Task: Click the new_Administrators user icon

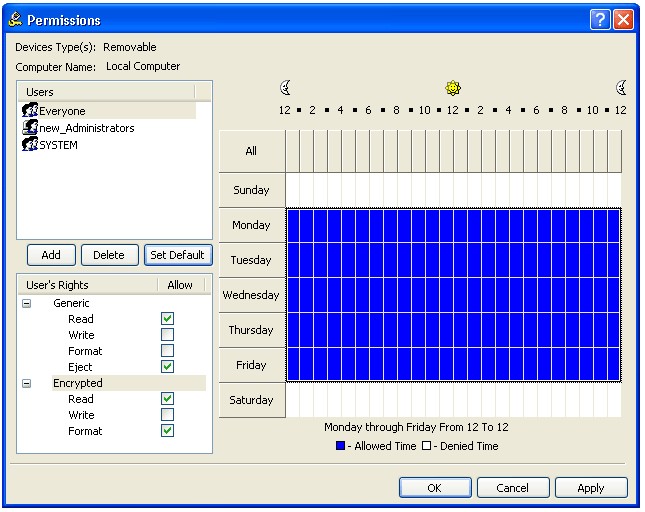Action: click(30, 127)
